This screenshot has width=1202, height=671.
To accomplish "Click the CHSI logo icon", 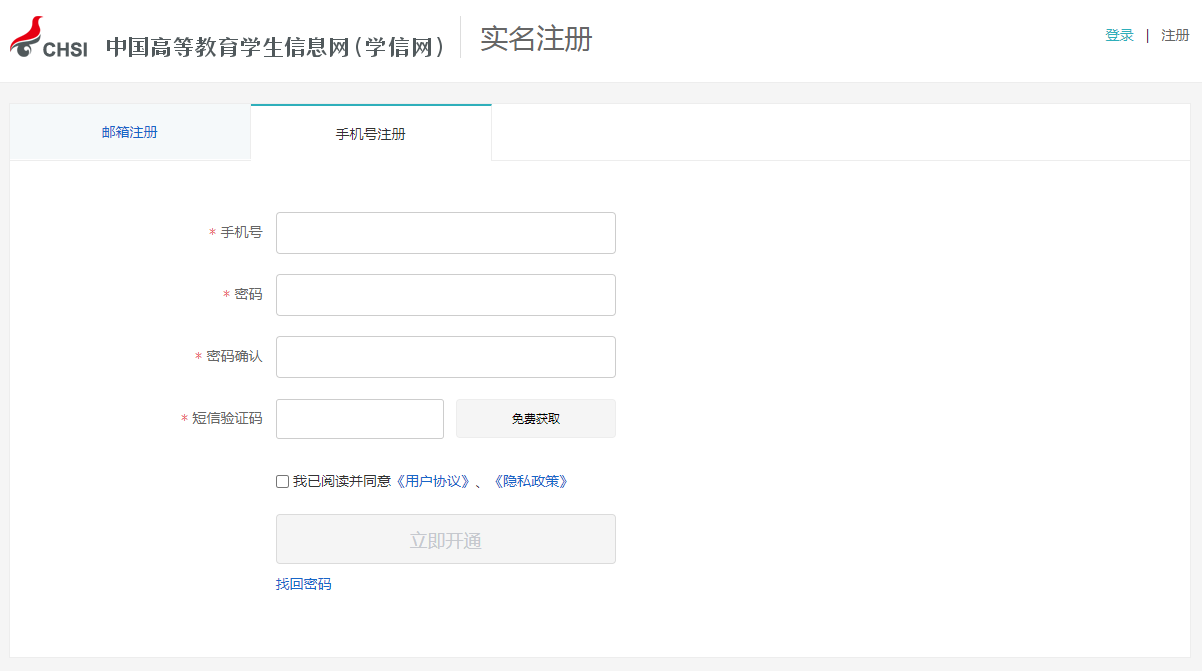I will pos(49,38).
